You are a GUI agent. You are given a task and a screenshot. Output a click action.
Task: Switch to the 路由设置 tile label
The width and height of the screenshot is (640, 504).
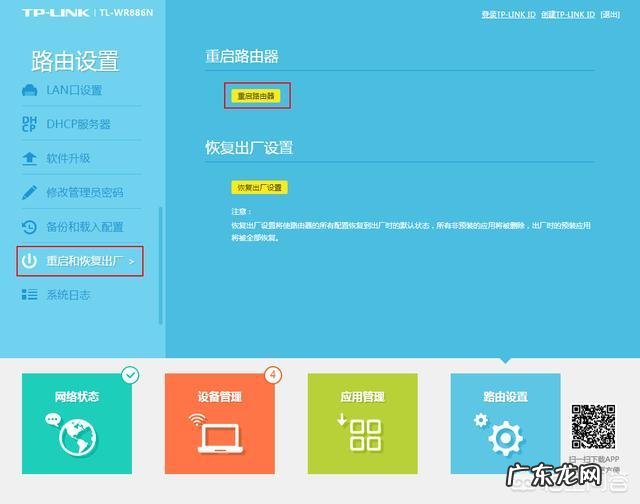coord(505,396)
